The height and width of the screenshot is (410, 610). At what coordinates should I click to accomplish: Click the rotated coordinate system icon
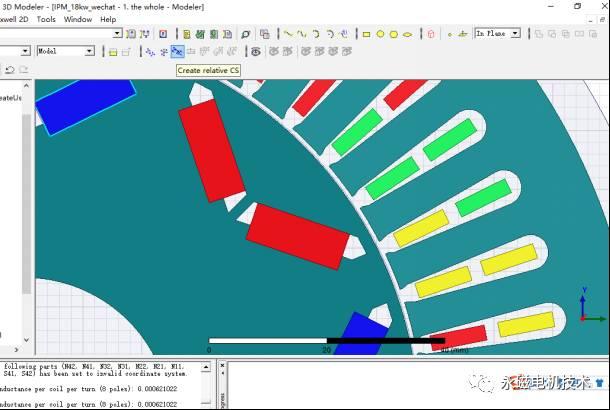(164, 51)
